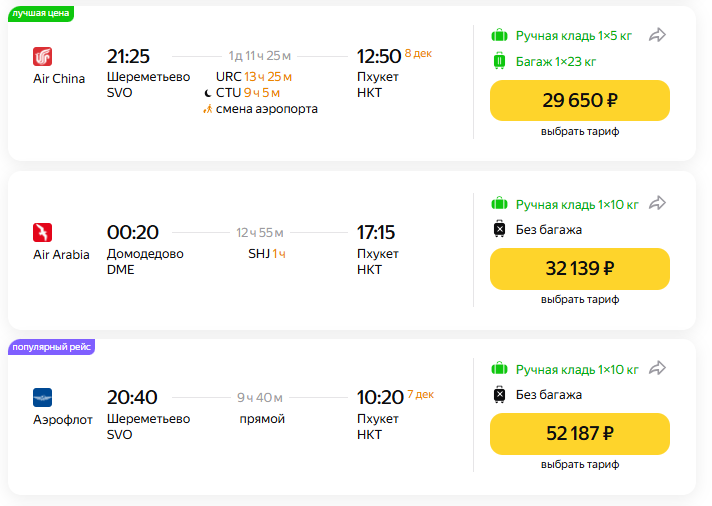The height and width of the screenshot is (506, 712).
Task: Share the Air China flight offer
Action: coord(657,35)
